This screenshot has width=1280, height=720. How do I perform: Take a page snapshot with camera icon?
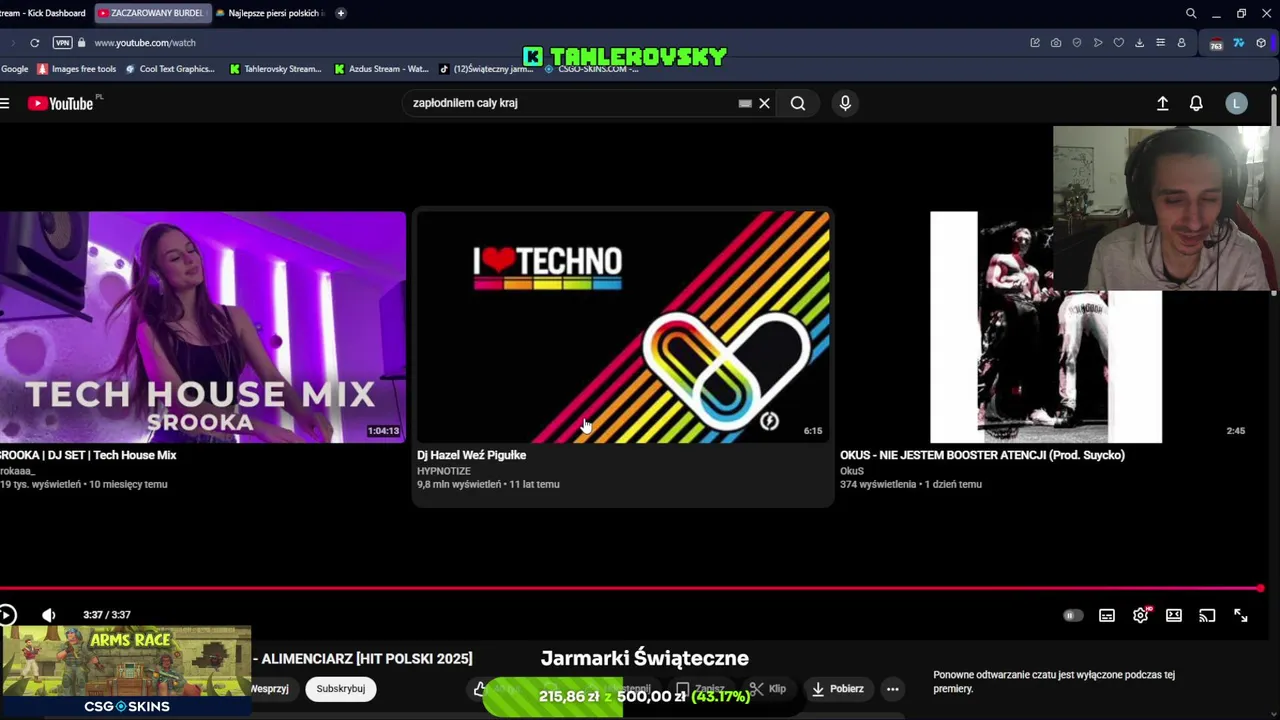[x=1056, y=43]
